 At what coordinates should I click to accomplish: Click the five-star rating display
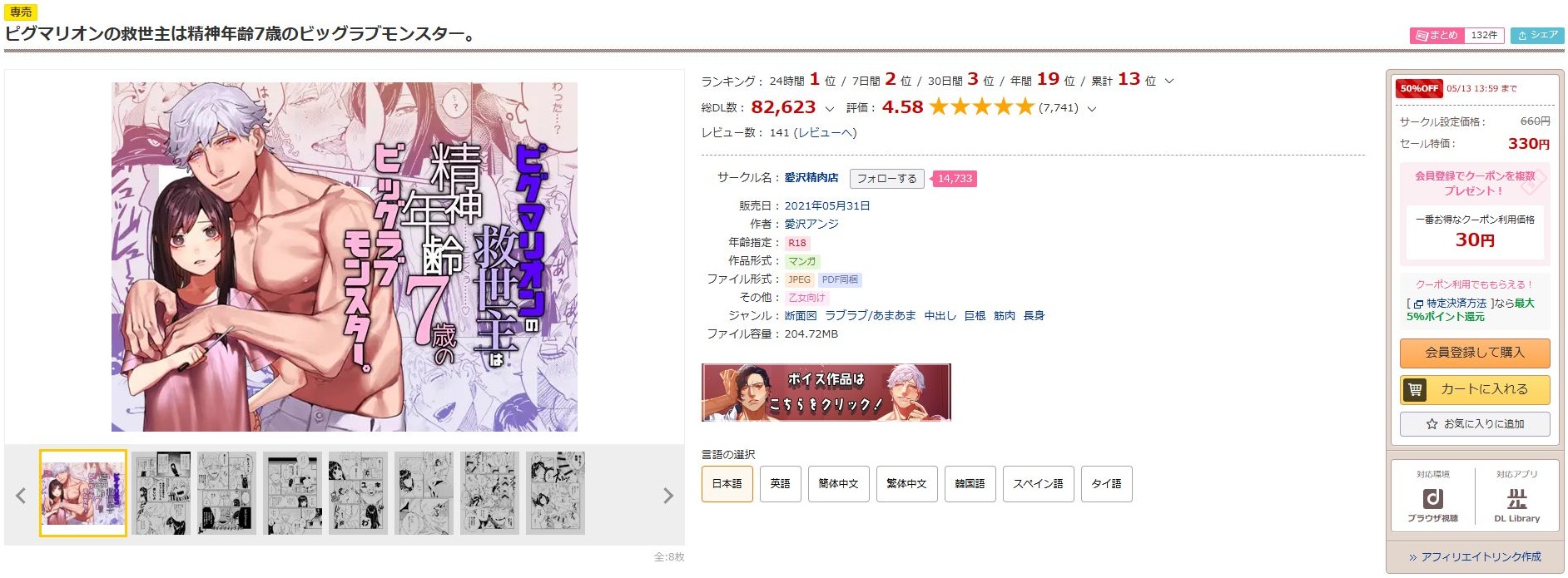(981, 107)
